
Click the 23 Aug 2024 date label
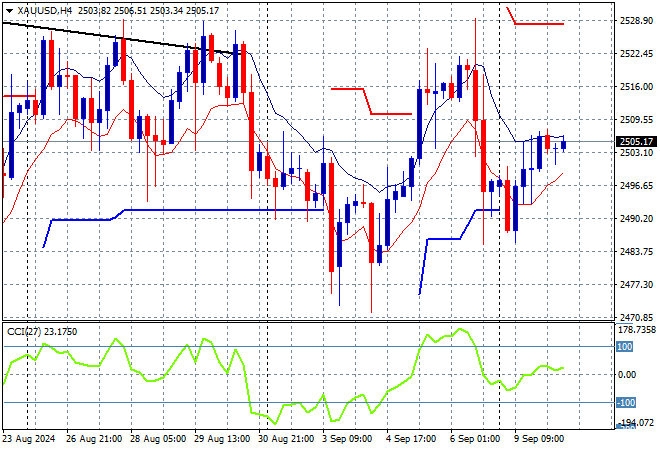click(x=29, y=439)
